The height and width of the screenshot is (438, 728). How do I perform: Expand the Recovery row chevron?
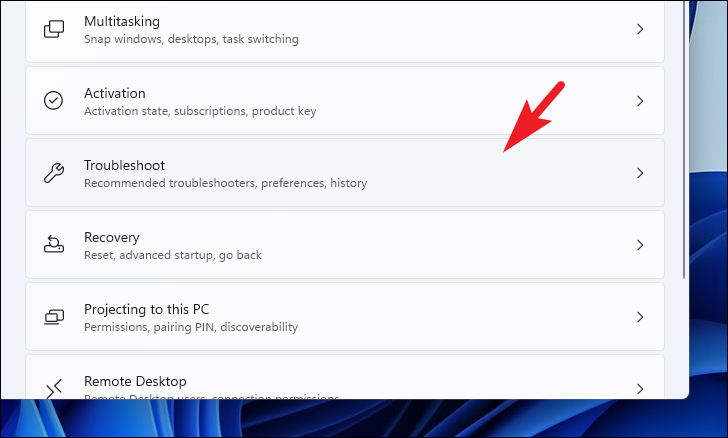(x=640, y=245)
